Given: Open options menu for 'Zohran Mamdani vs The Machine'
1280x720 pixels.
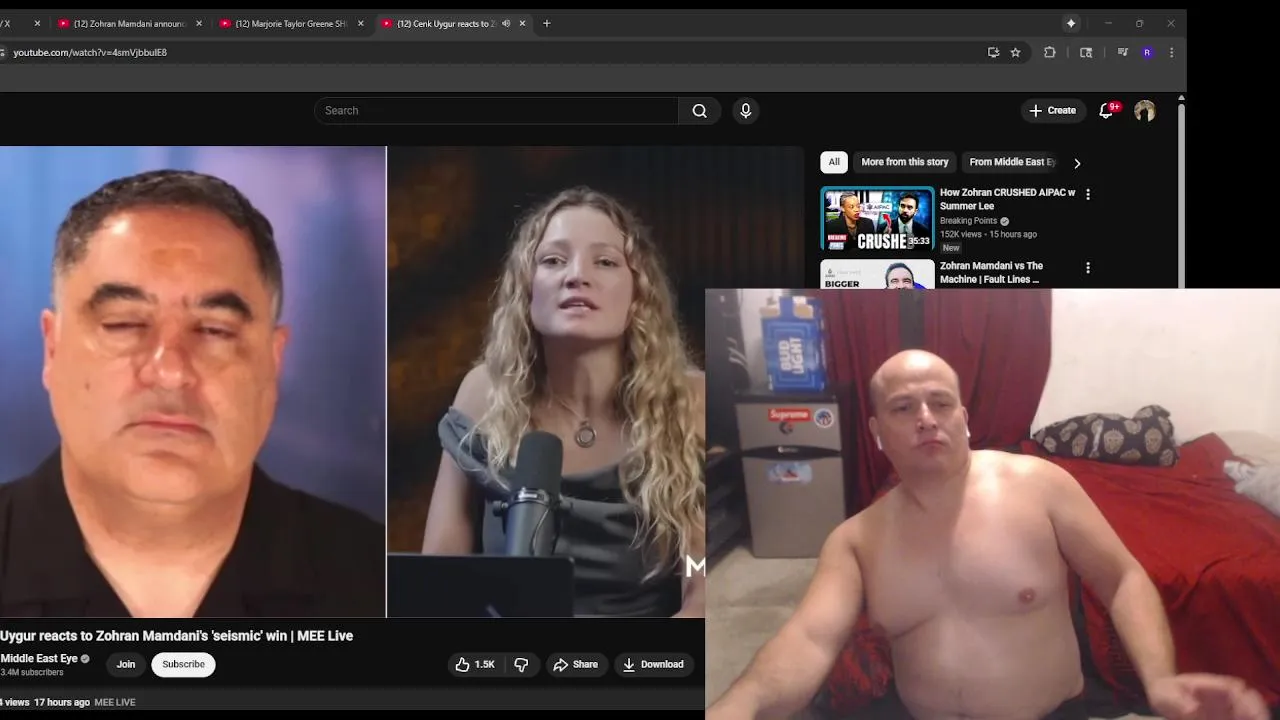Looking at the screenshot, I should click(x=1088, y=268).
